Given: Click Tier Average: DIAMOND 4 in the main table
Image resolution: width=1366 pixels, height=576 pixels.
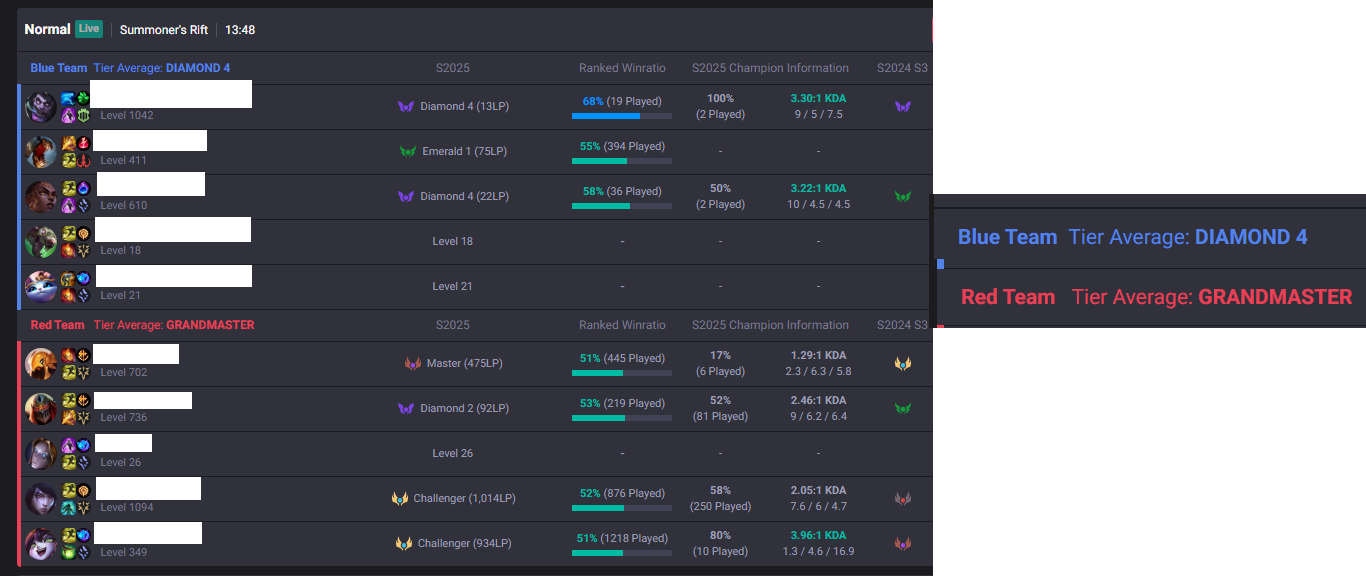Looking at the screenshot, I should tap(161, 68).
